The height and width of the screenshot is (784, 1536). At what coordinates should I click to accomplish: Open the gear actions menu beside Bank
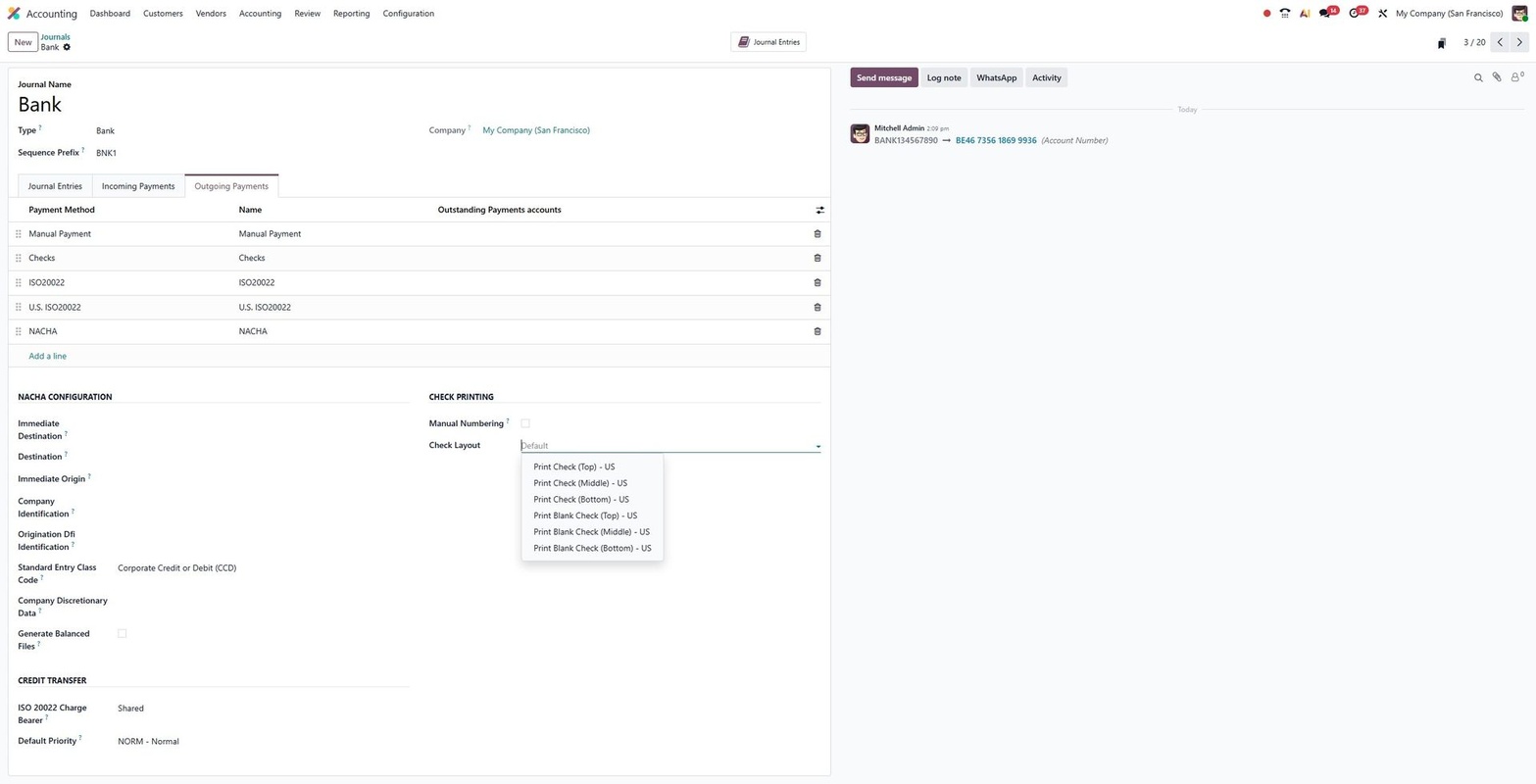tap(67, 47)
